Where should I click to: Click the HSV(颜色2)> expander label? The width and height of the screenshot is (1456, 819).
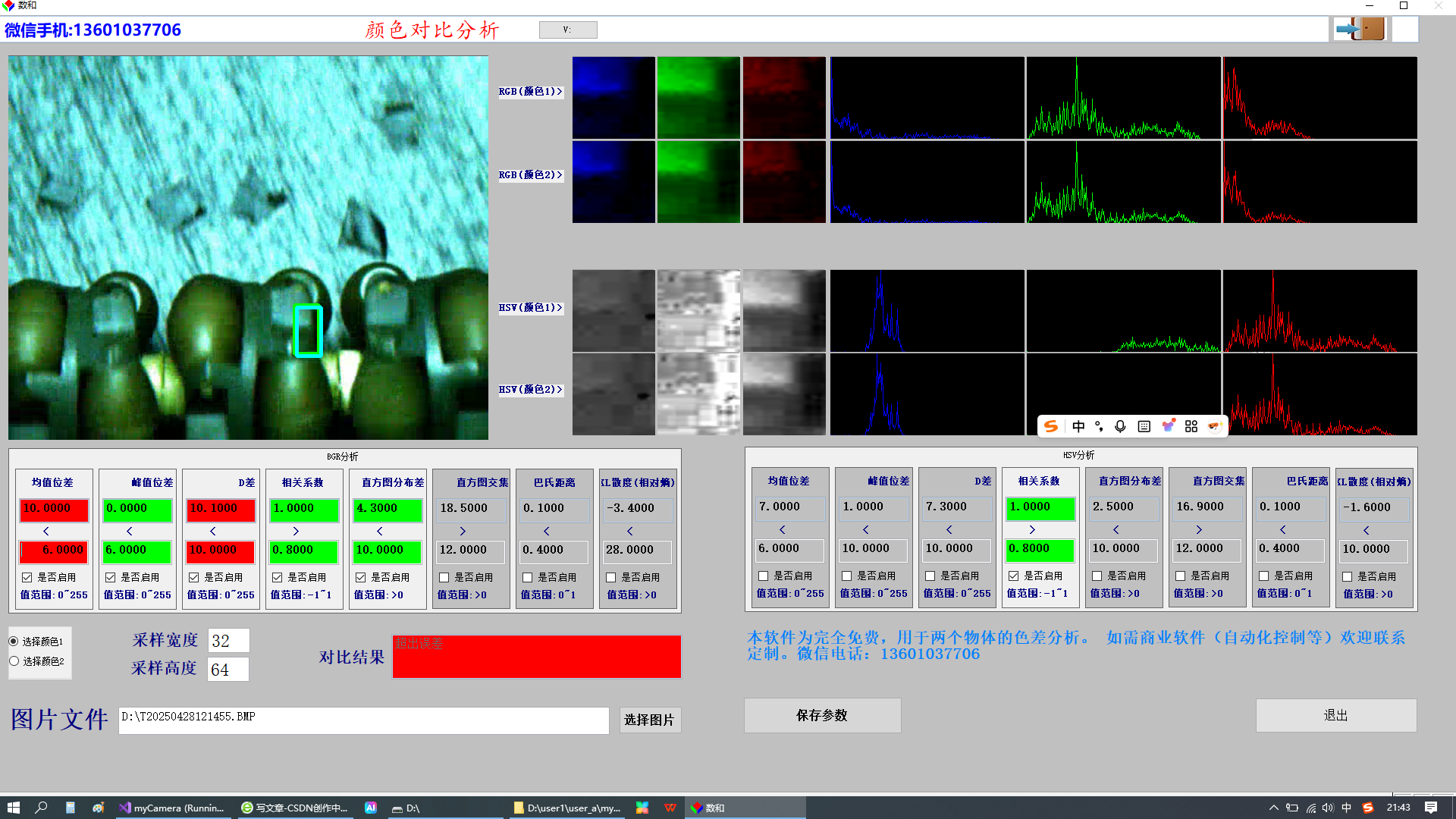530,390
